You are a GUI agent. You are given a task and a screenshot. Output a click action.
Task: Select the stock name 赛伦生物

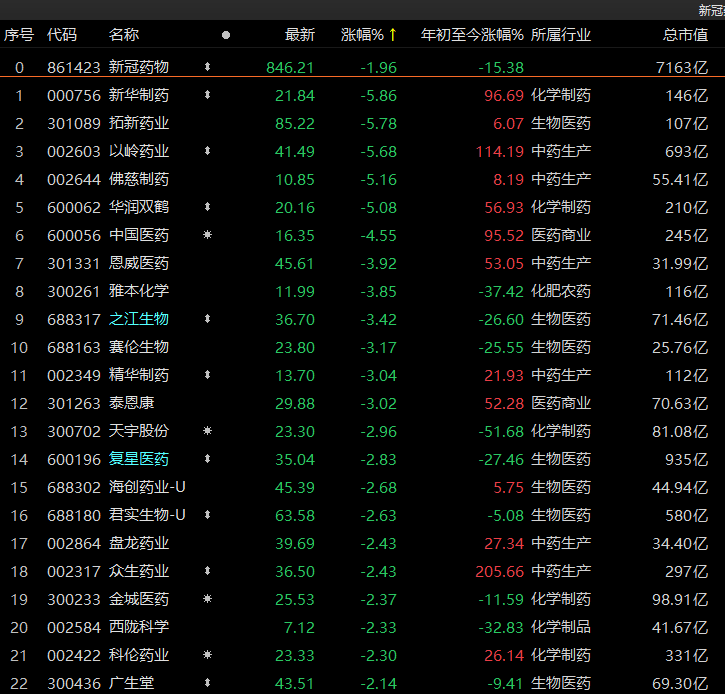coord(139,347)
